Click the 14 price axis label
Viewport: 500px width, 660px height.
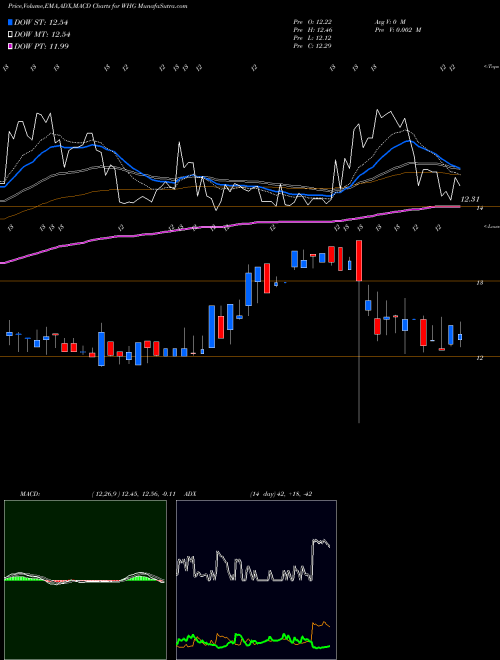pos(479,208)
